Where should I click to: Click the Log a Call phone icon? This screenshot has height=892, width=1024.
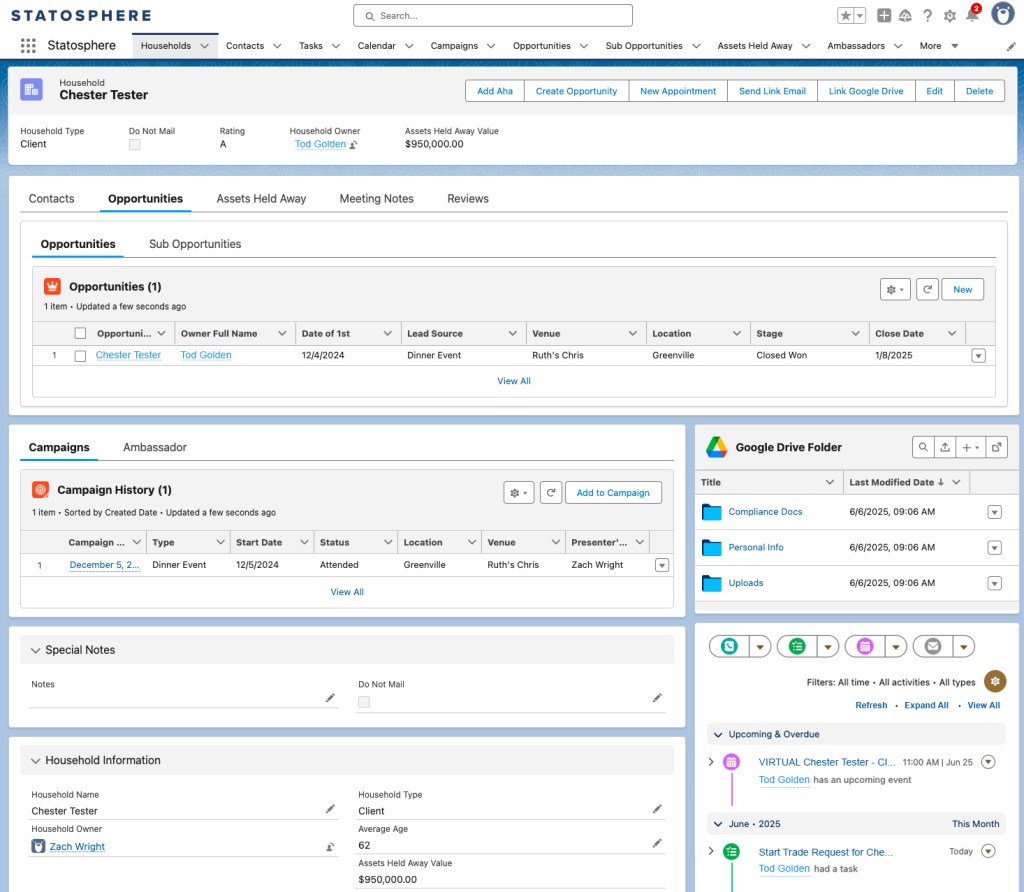point(729,646)
